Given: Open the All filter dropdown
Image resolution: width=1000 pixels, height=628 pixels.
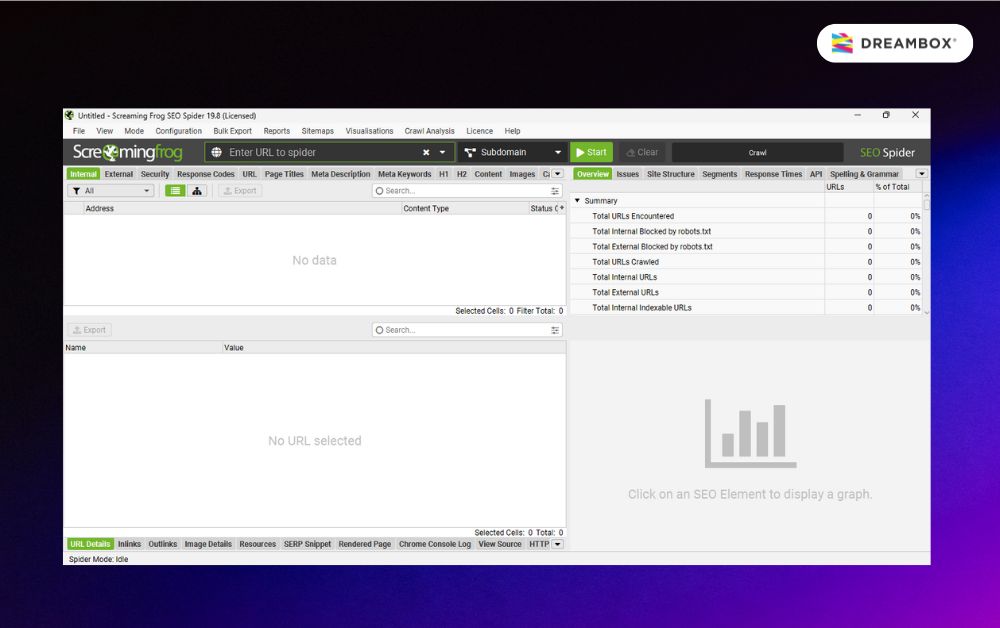Looking at the screenshot, I should click(111, 191).
